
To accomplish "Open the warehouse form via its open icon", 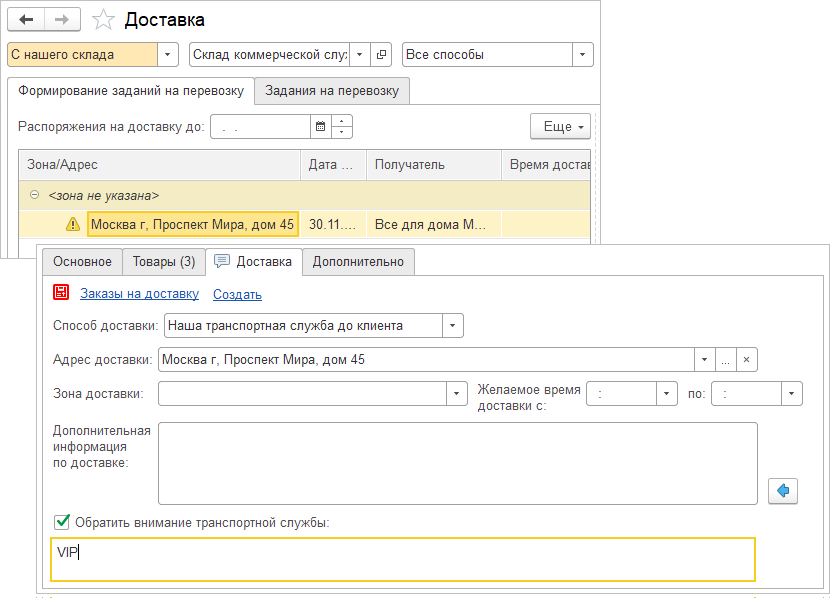I will click(381, 55).
